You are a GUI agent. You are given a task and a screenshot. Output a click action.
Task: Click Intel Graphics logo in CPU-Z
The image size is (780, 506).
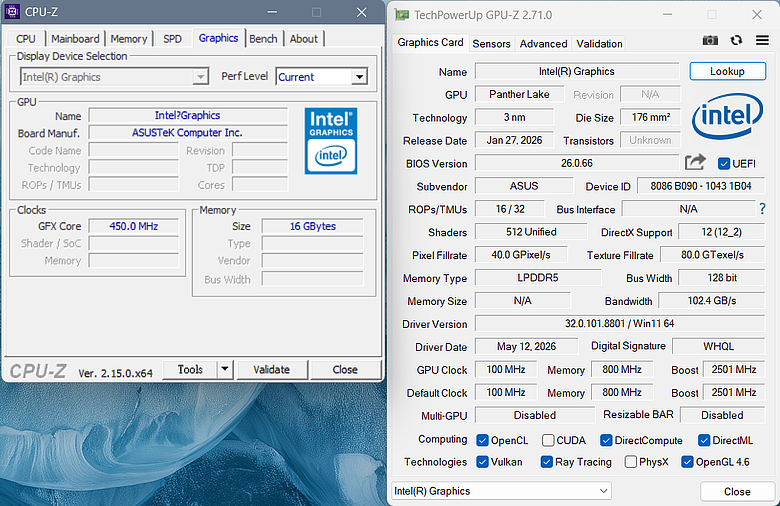tap(331, 141)
